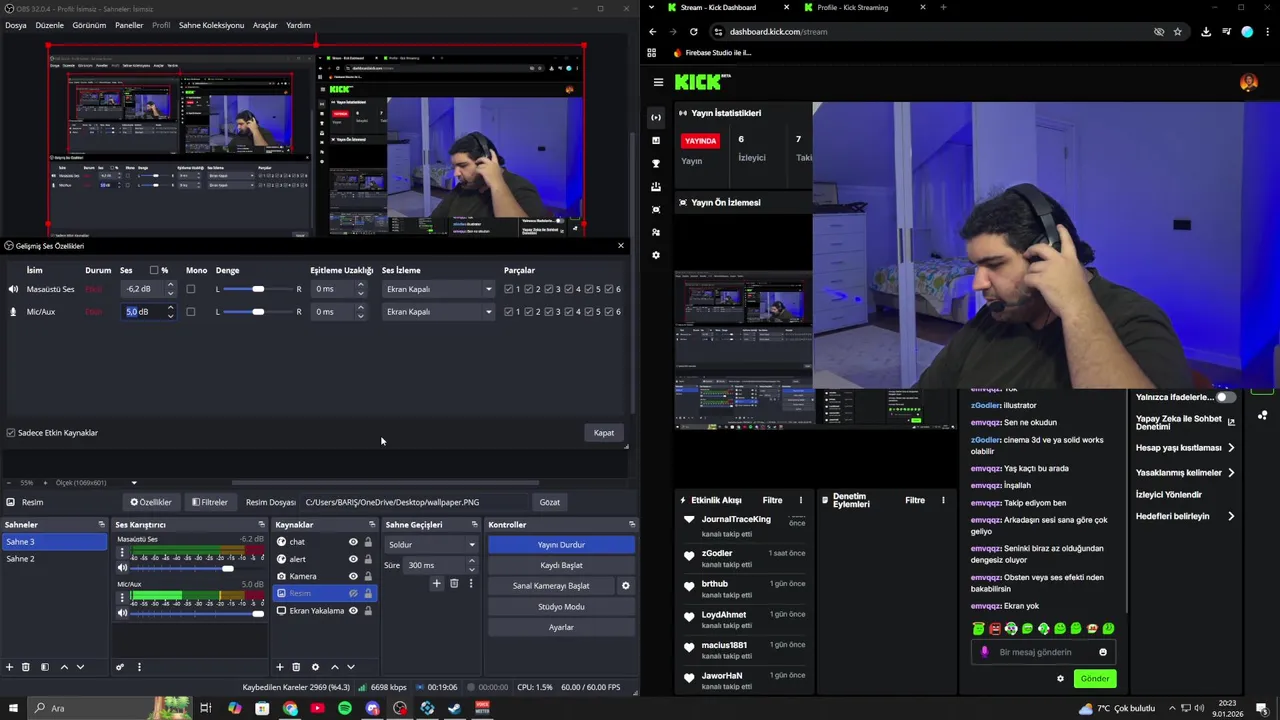Add a new source in Kaynaklar
The height and width of the screenshot is (720, 1280).
pyautogui.click(x=280, y=667)
